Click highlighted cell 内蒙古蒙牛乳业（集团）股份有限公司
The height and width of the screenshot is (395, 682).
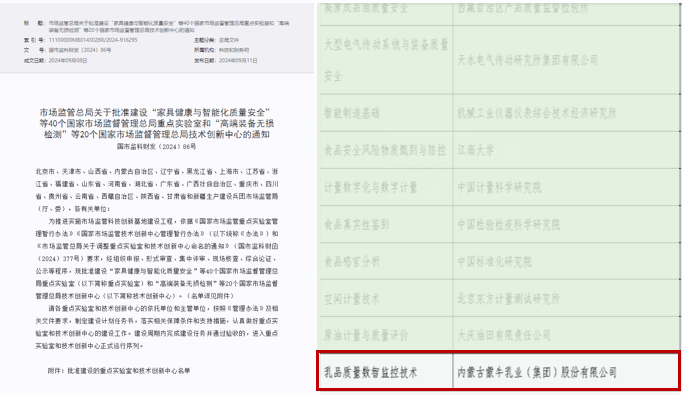coord(565,372)
